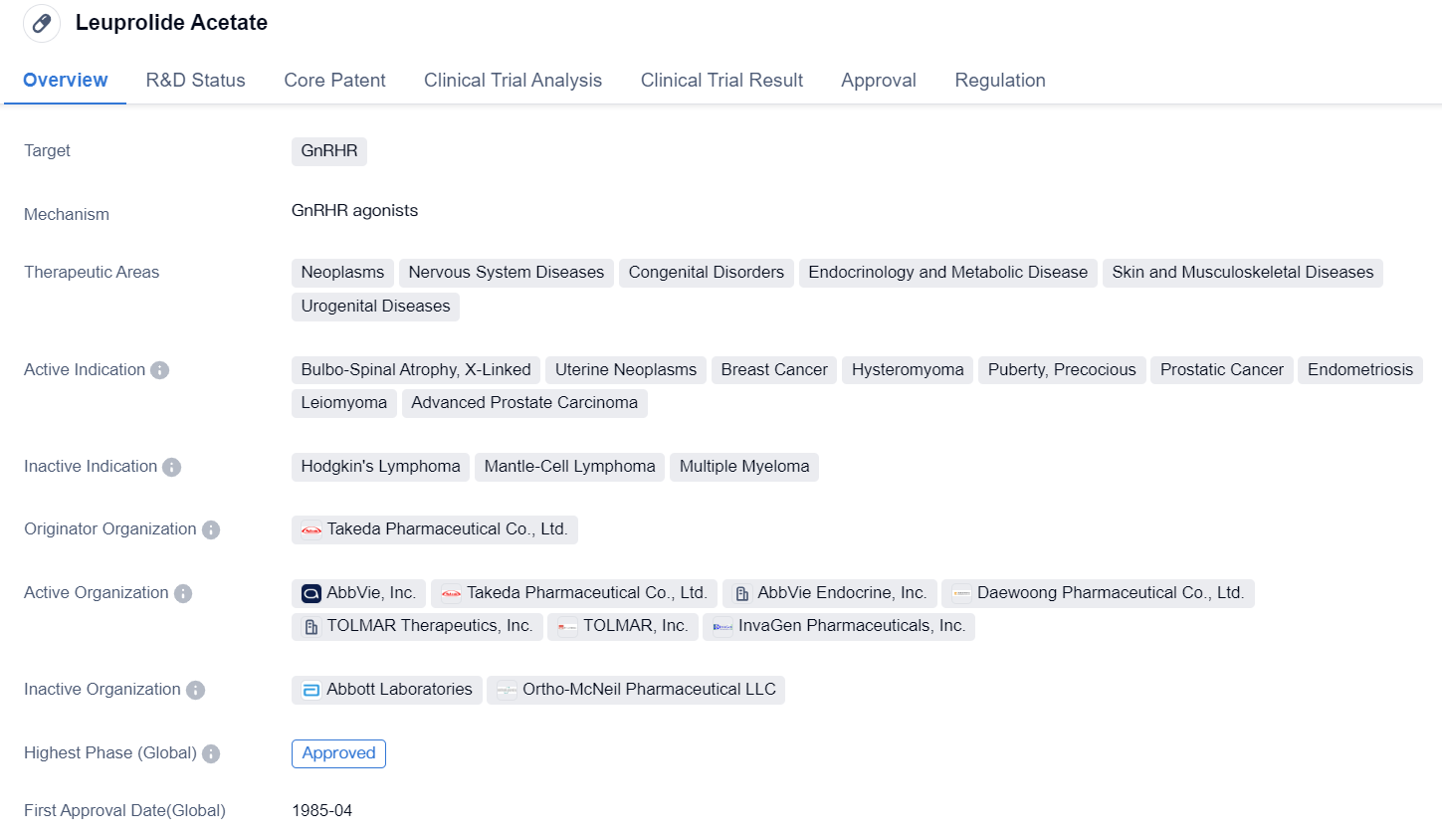Open the Regulation tab
1442x840 pixels.
point(999,81)
